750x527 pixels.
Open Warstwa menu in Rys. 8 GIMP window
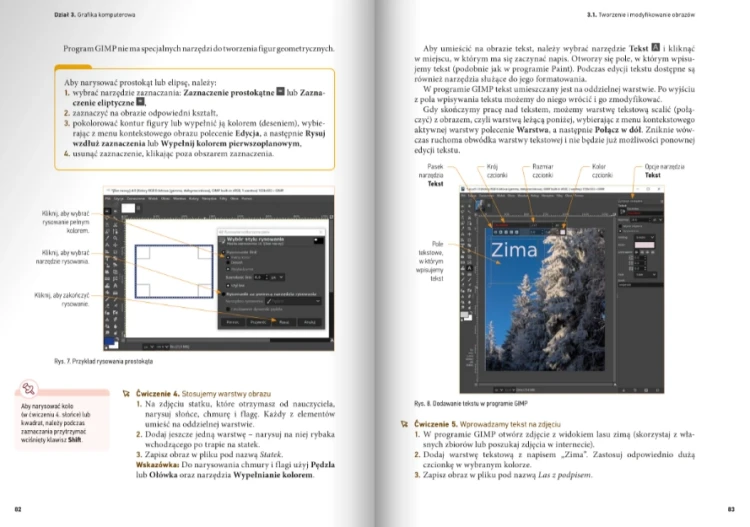click(523, 196)
